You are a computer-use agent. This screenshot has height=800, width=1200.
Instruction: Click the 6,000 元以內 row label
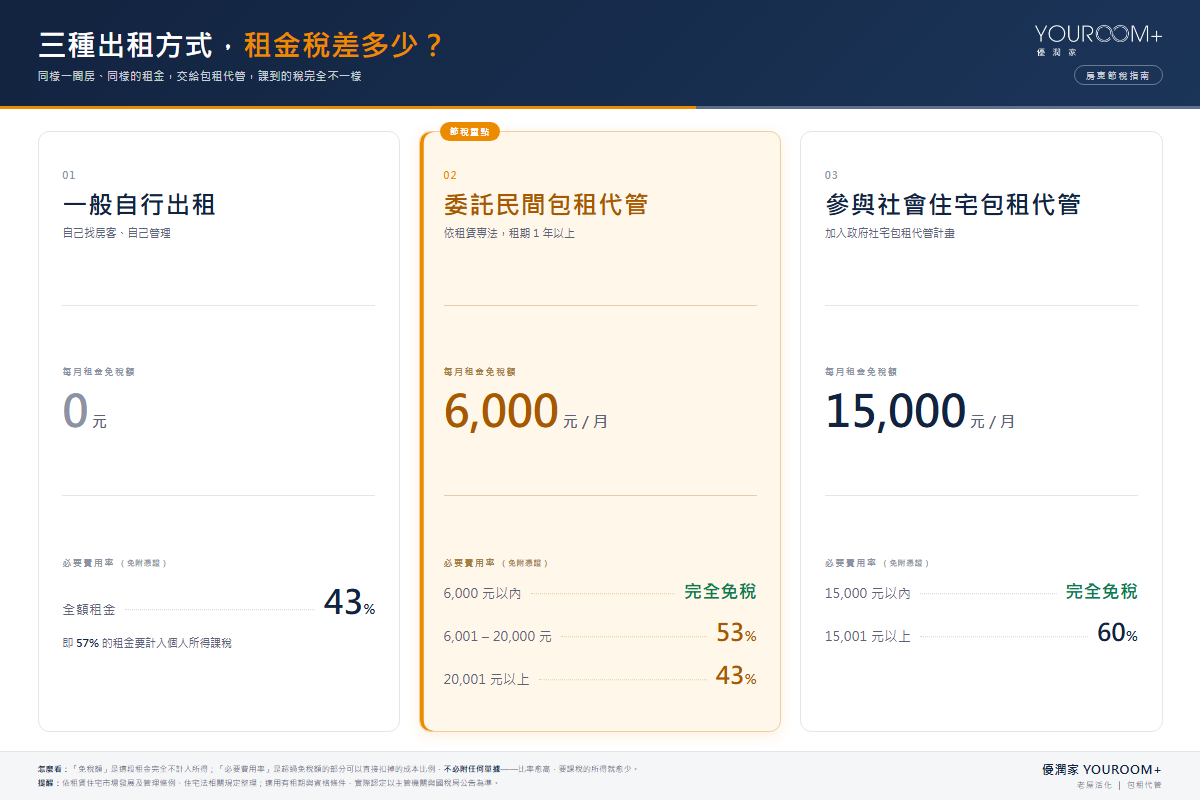pyautogui.click(x=482, y=593)
